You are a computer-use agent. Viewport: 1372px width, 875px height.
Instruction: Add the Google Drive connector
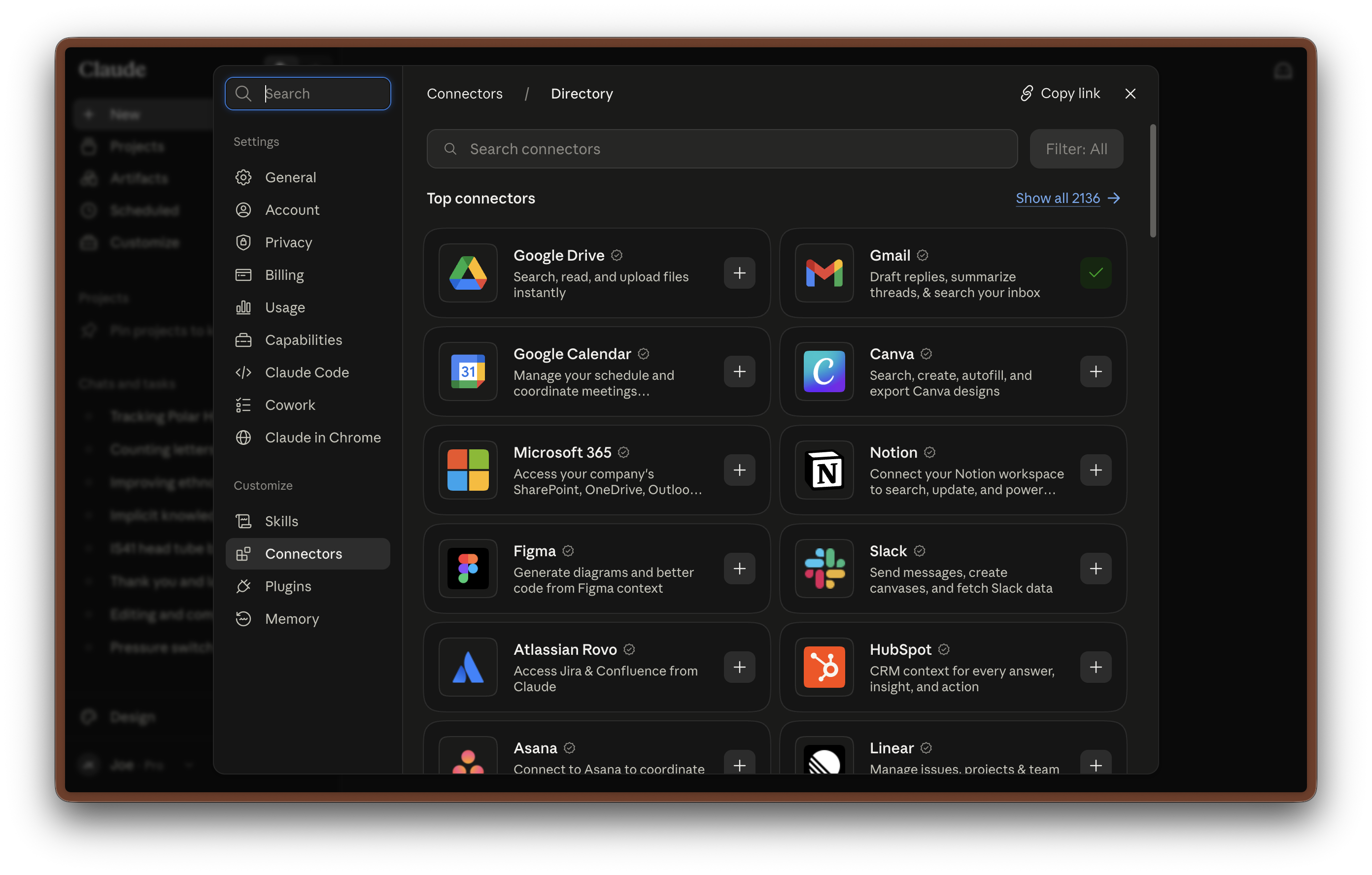[x=739, y=273]
